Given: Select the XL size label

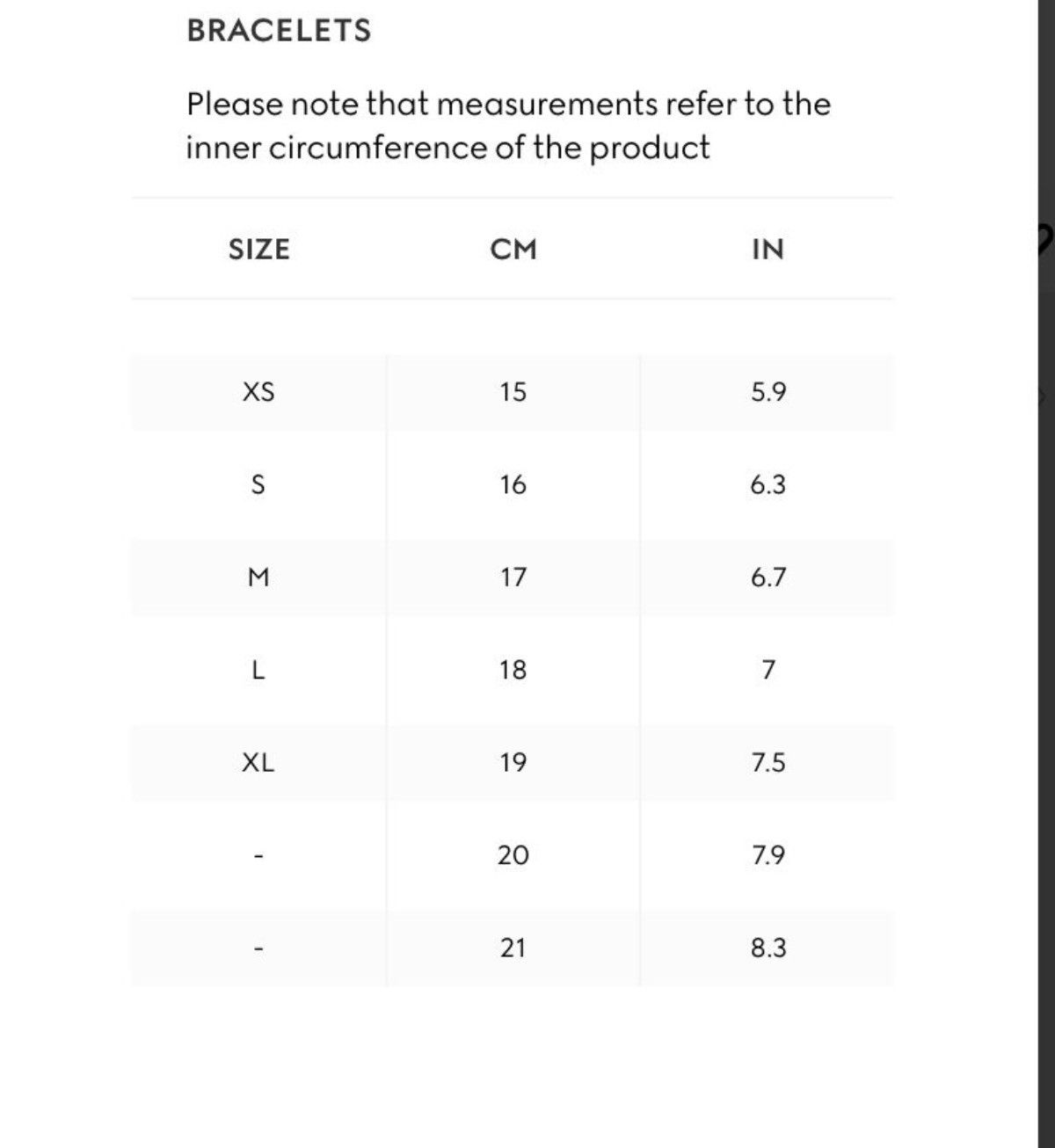Looking at the screenshot, I should tap(258, 763).
